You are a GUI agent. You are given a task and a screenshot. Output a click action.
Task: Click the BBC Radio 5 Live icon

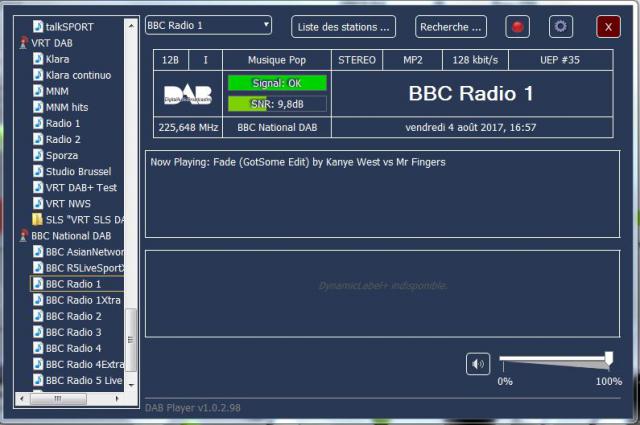pyautogui.click(x=38, y=380)
